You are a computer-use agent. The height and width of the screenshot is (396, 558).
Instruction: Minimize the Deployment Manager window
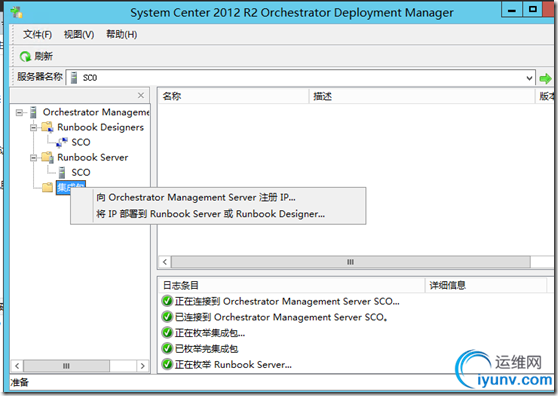512,10
